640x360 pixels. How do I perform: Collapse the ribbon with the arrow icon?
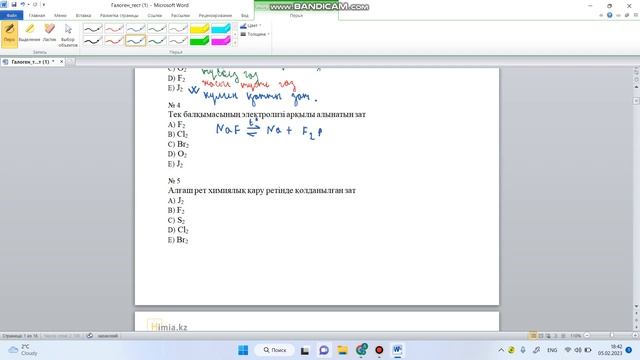pos(601,15)
